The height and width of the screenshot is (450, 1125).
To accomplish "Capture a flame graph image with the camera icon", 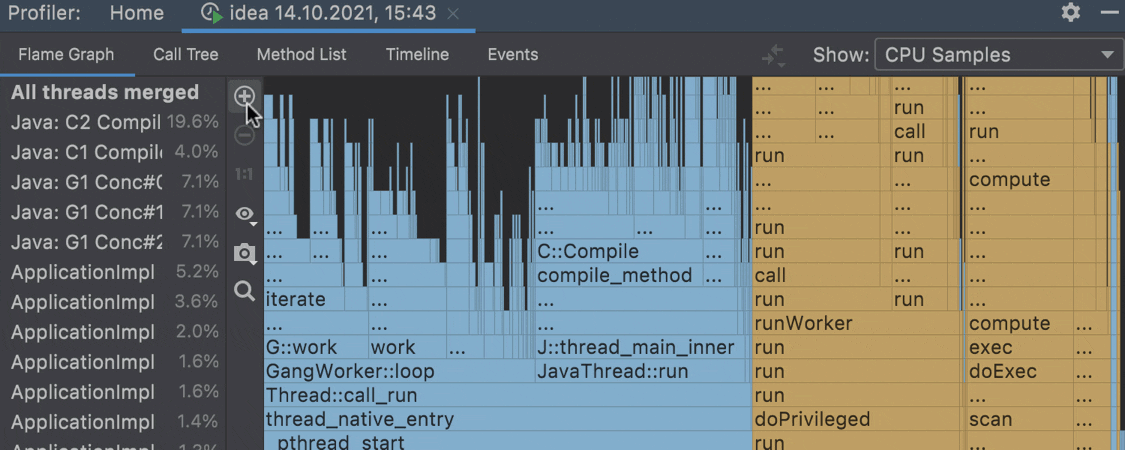I will 245,253.
